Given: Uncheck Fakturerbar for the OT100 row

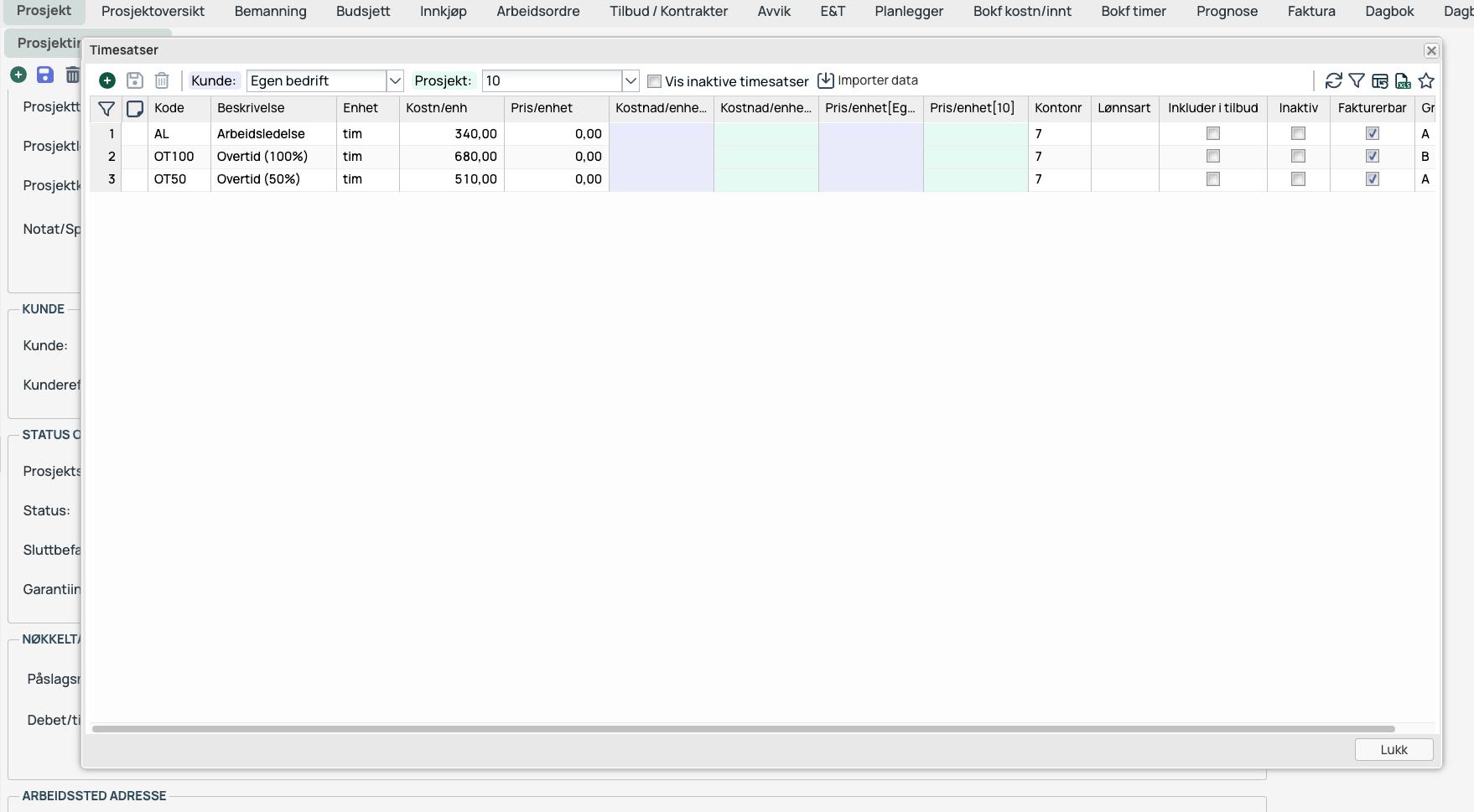Looking at the screenshot, I should pyautogui.click(x=1373, y=156).
